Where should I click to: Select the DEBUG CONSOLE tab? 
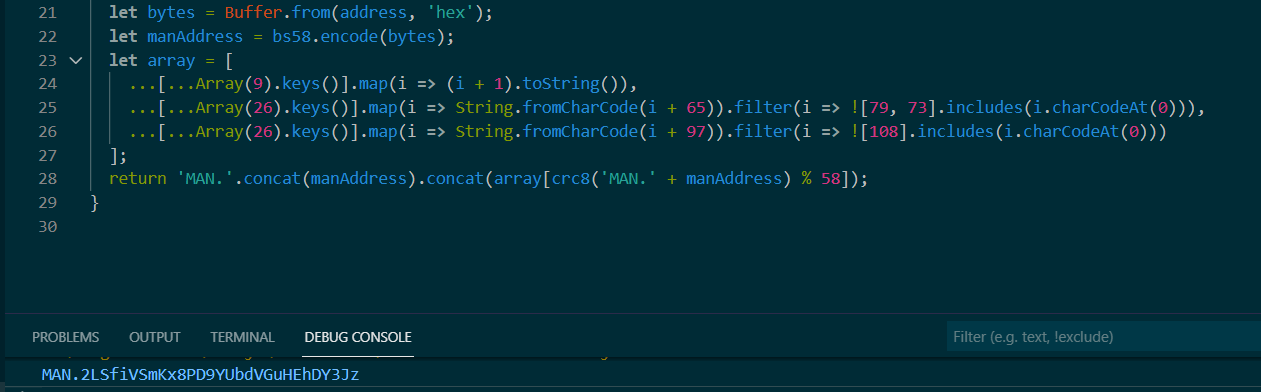pyautogui.click(x=358, y=337)
